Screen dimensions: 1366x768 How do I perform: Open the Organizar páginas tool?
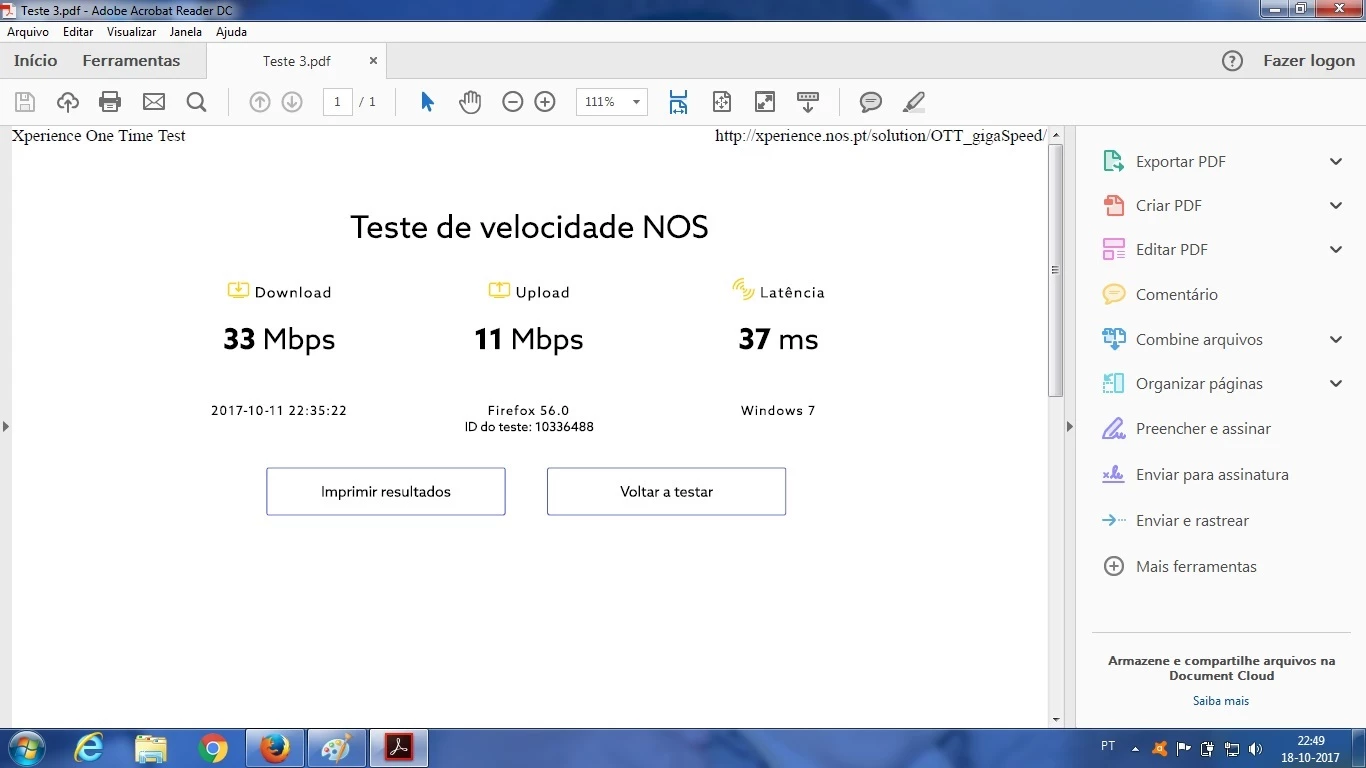1182,384
